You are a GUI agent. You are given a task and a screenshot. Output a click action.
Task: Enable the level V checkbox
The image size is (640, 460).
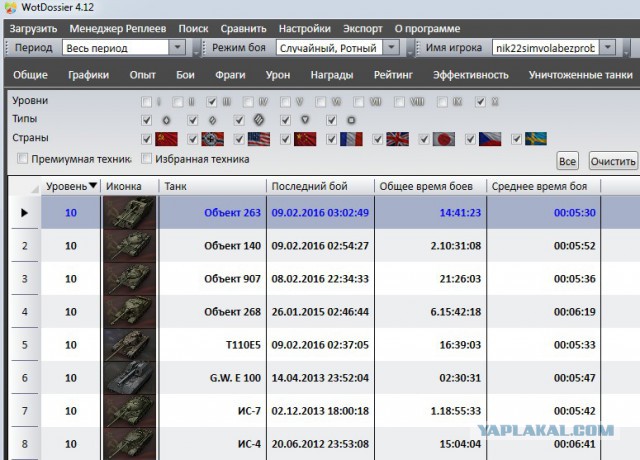[286, 102]
